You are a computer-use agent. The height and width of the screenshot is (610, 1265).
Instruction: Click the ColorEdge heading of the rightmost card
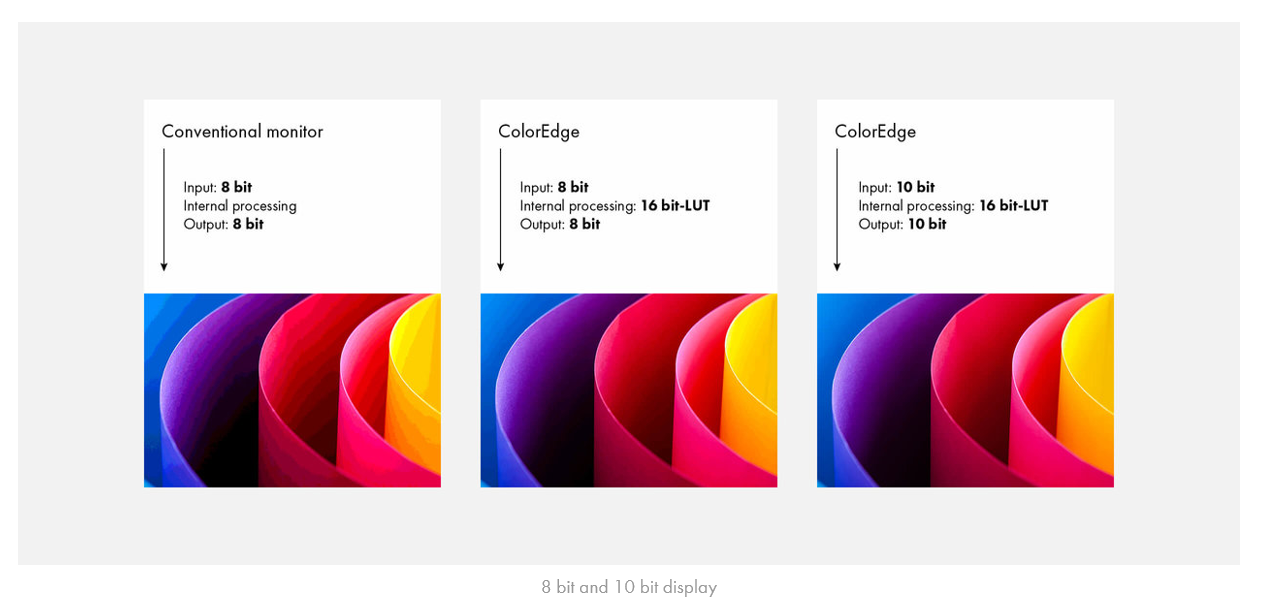coord(875,131)
